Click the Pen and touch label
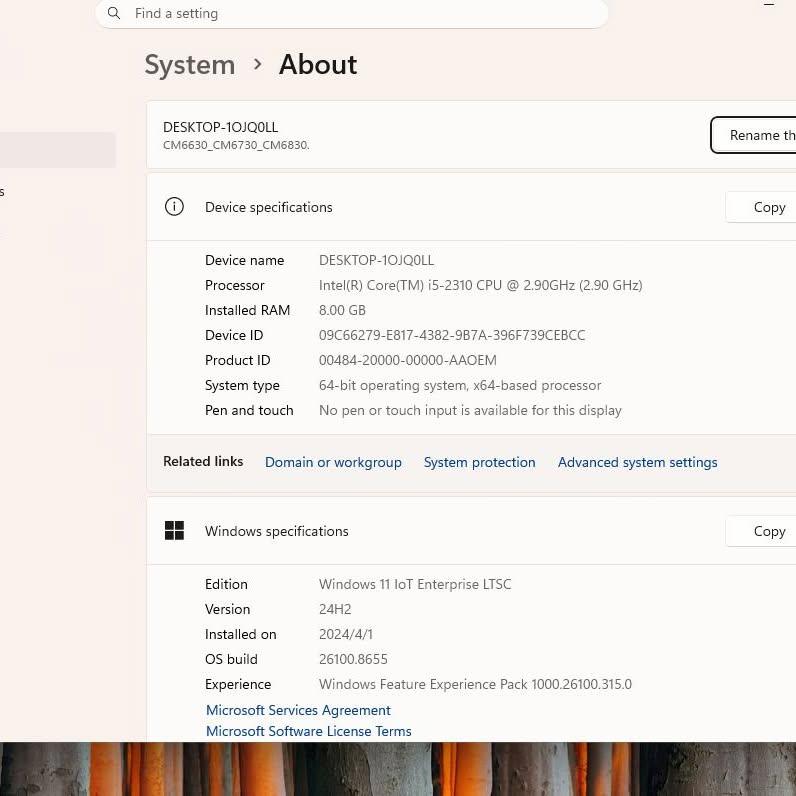This screenshot has width=796, height=796. pos(249,410)
